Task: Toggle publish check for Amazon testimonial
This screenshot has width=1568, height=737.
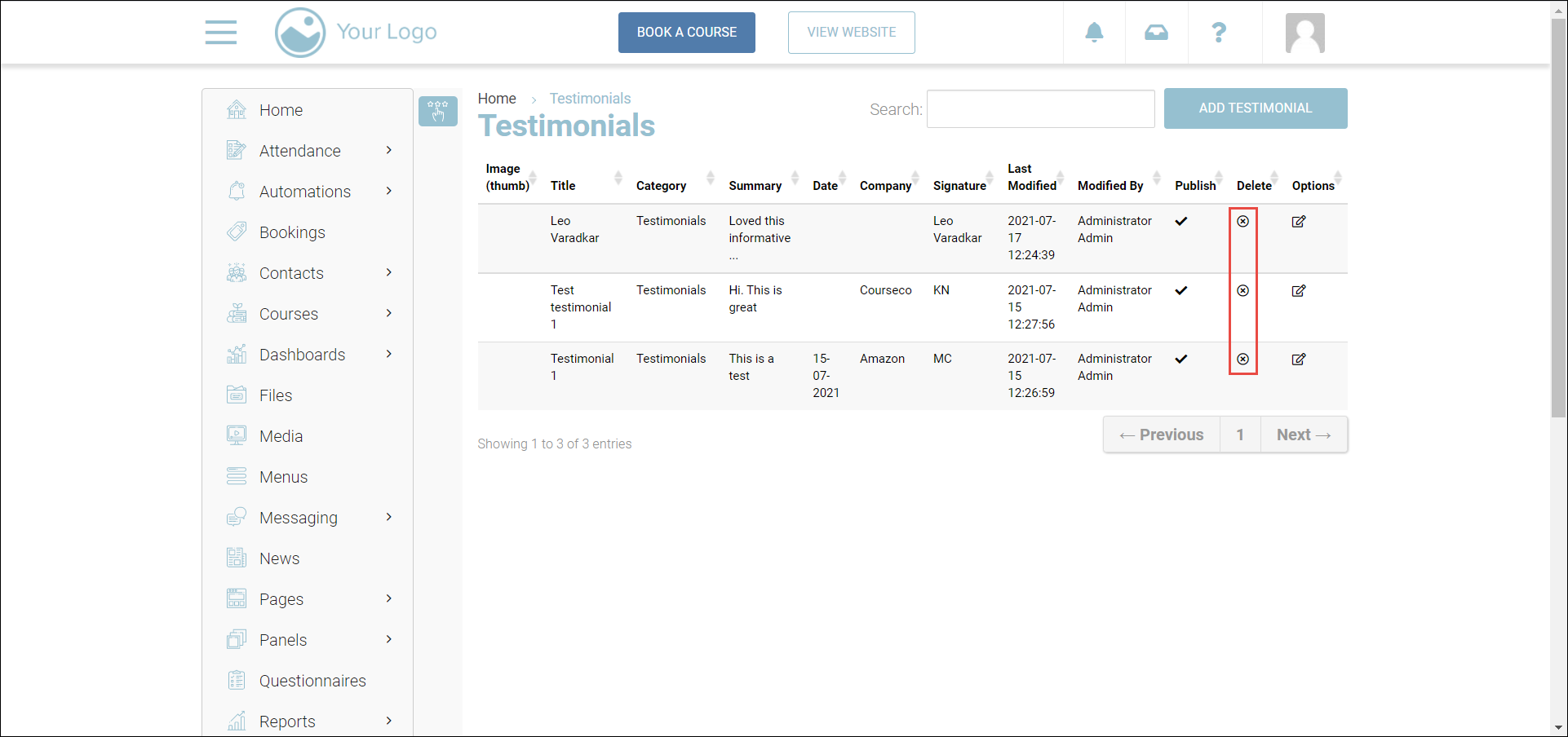Action: pos(1181,360)
